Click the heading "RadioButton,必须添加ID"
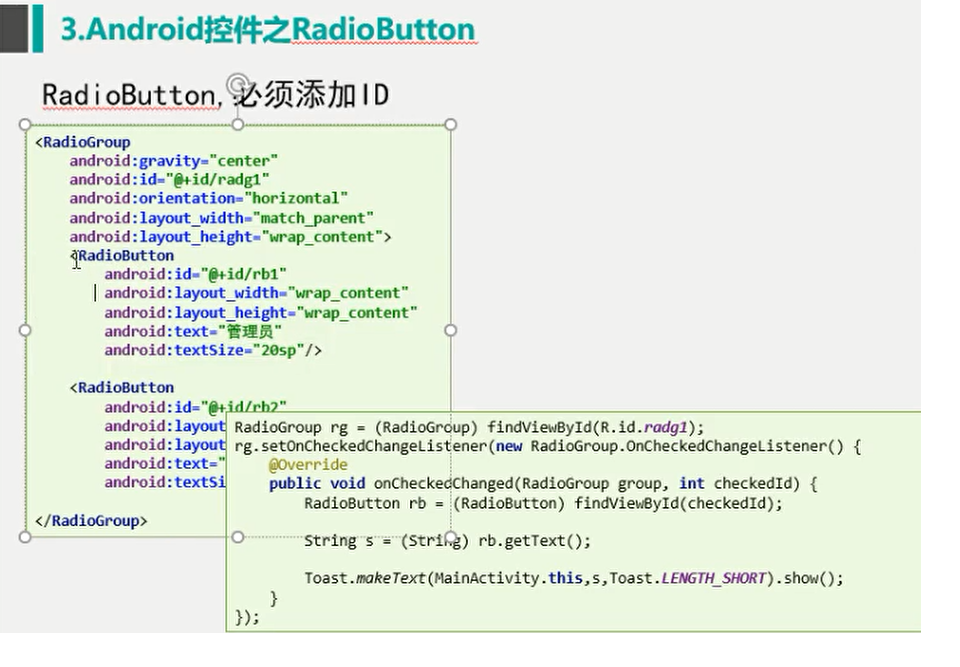 (216, 95)
